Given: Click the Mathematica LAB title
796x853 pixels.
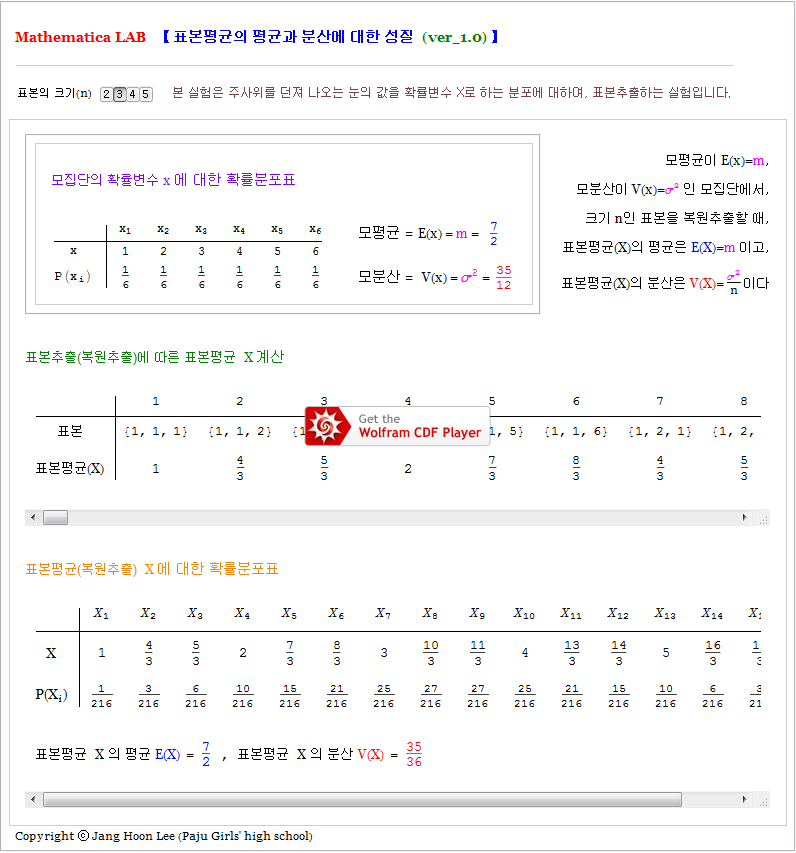Looking at the screenshot, I should (80, 37).
